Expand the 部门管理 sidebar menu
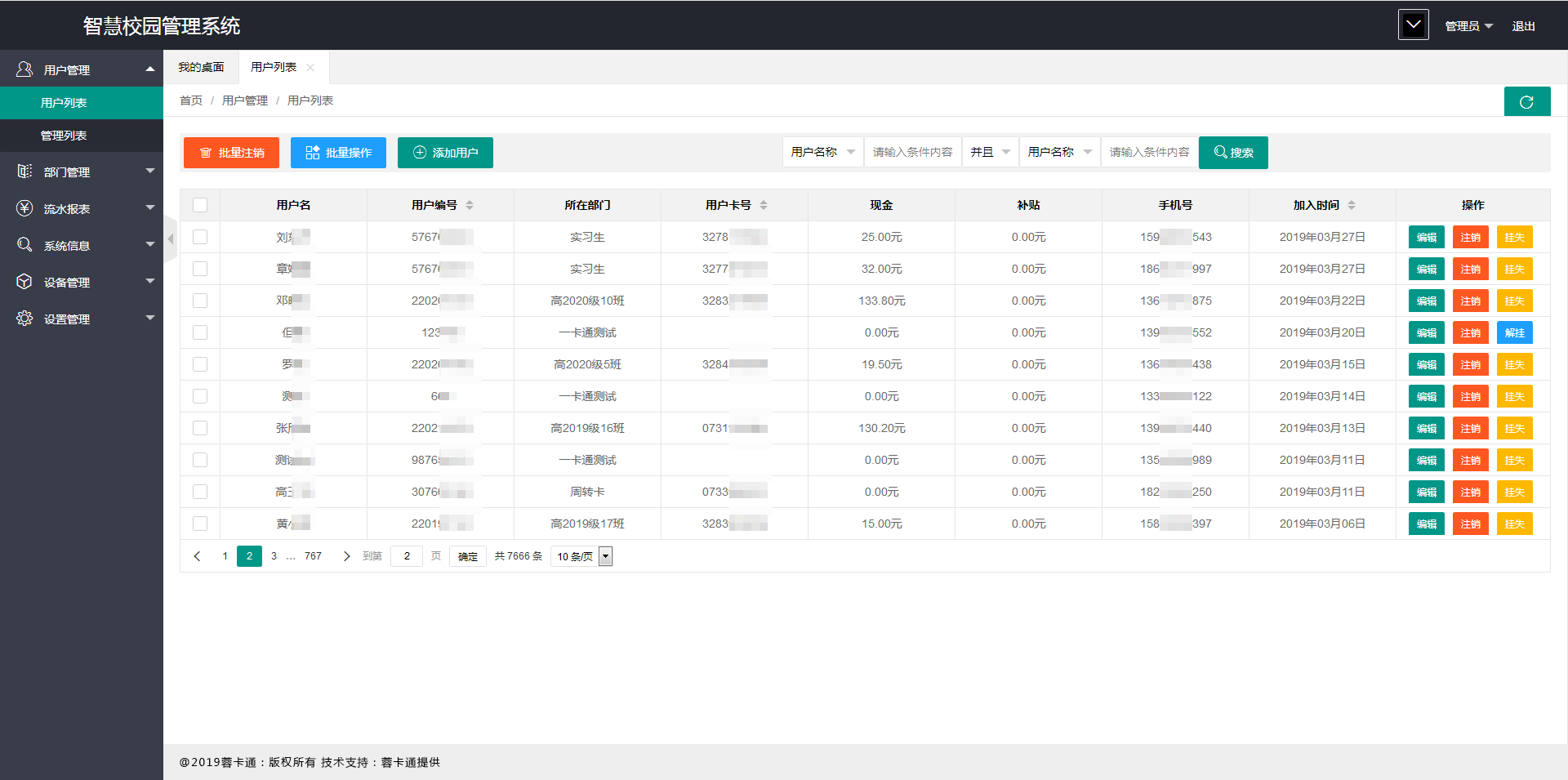 point(150,171)
